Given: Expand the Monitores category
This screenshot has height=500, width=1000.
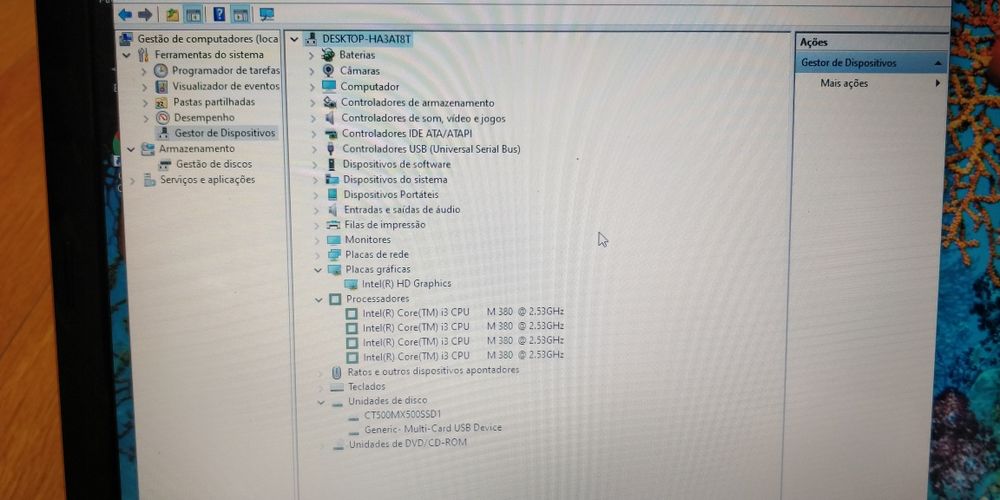Looking at the screenshot, I should click(316, 240).
